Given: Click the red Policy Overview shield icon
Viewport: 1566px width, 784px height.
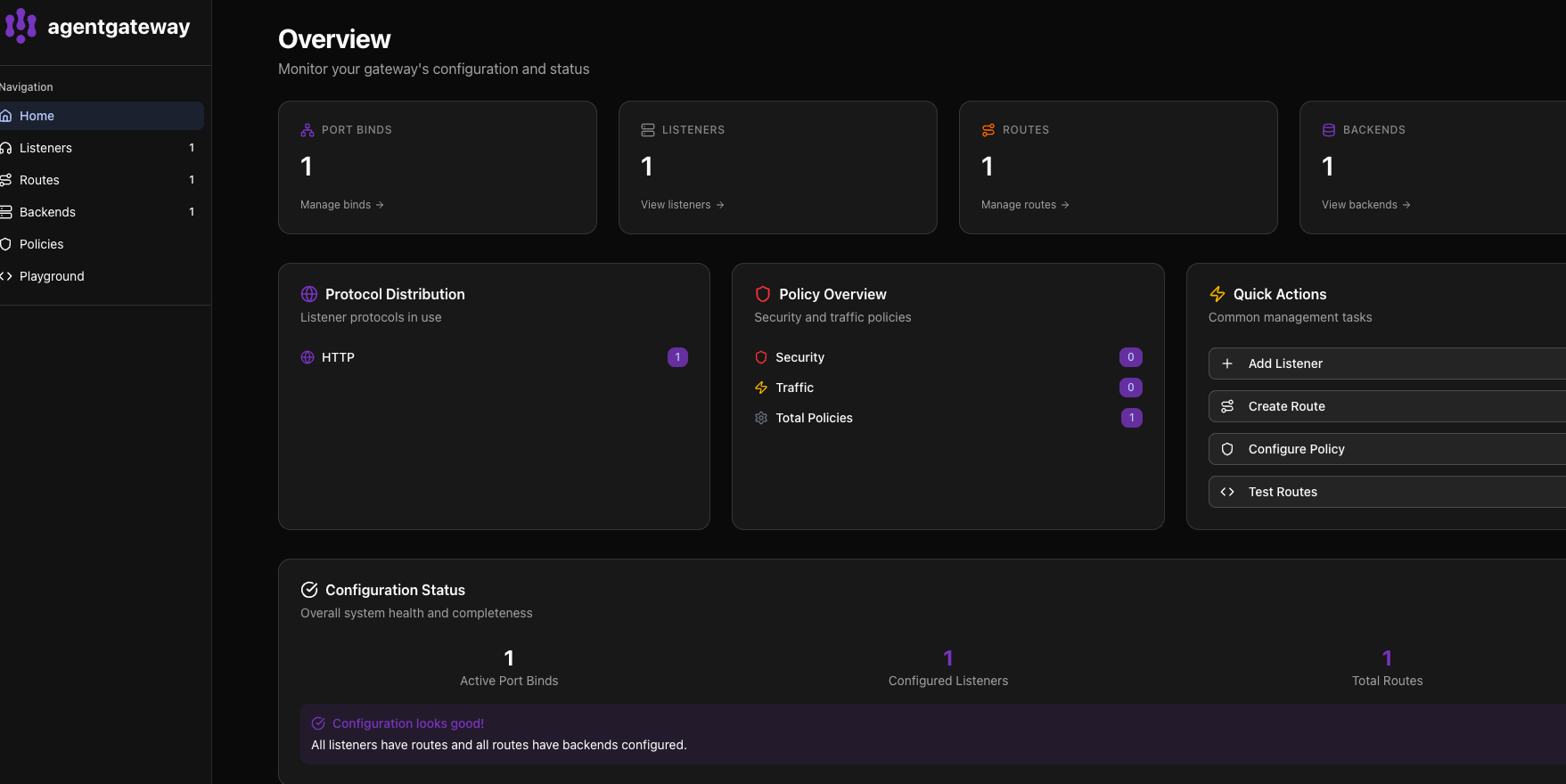Looking at the screenshot, I should (x=763, y=294).
